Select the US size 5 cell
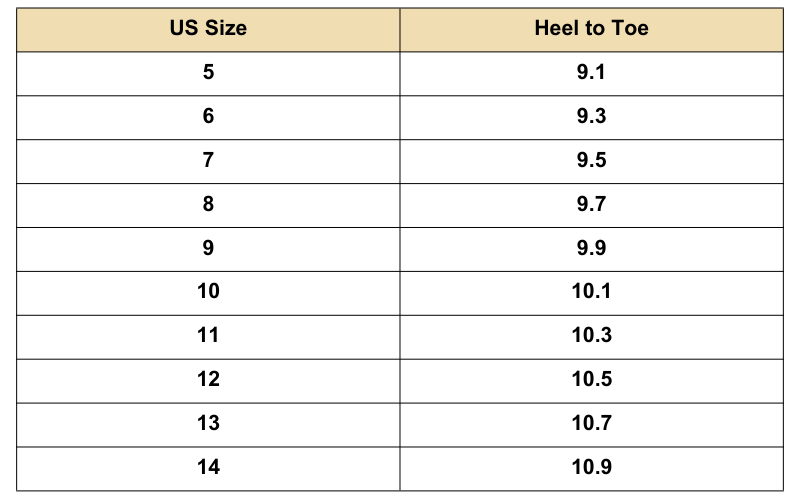The height and width of the screenshot is (500, 800). pos(208,72)
